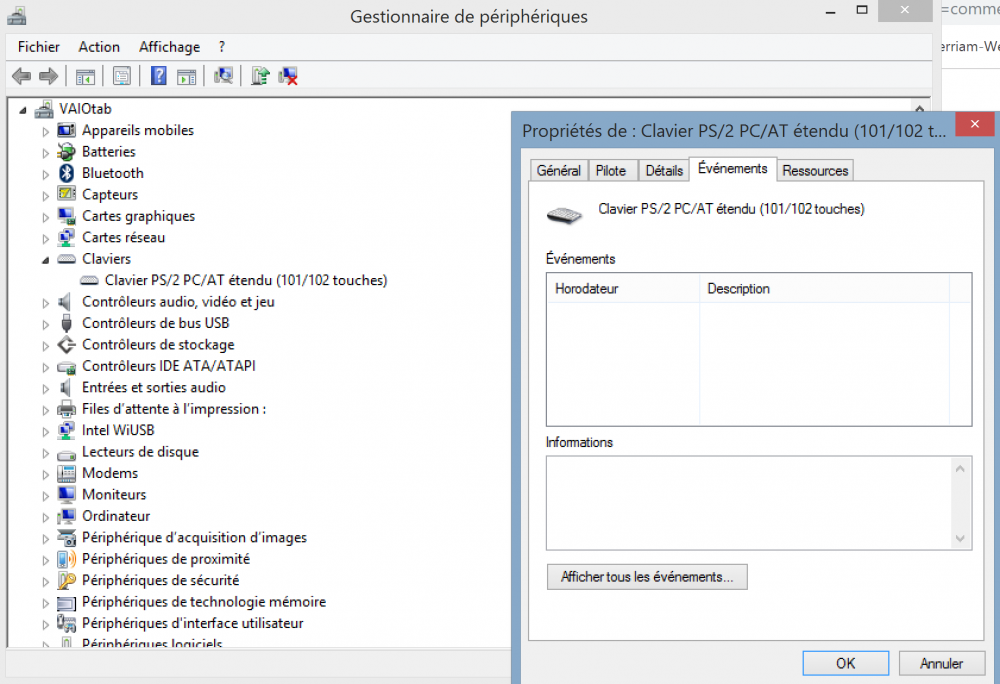Click the printer icon for Files d'attente
1000x684 pixels.
(x=66, y=409)
